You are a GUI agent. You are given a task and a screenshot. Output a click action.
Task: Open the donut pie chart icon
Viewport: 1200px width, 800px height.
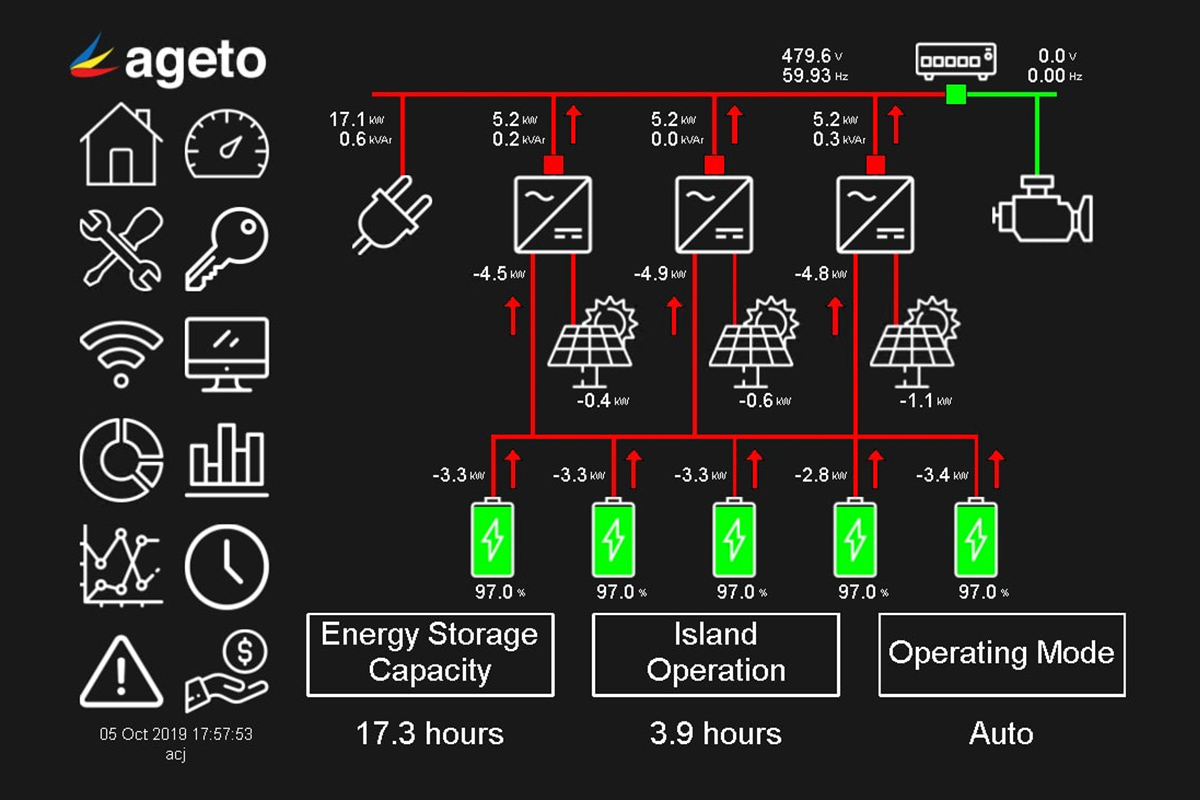tap(121, 460)
